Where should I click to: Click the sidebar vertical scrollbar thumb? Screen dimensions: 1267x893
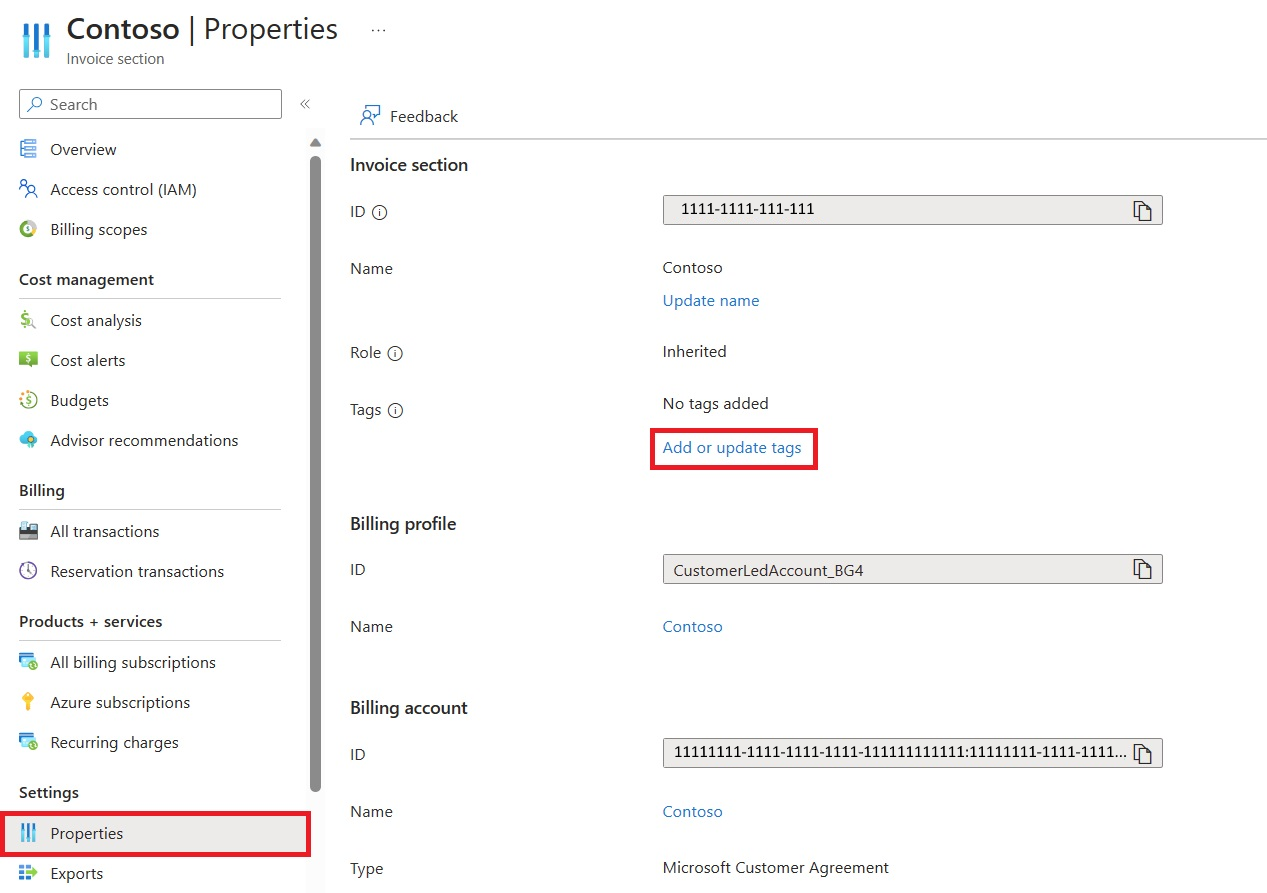(x=316, y=472)
